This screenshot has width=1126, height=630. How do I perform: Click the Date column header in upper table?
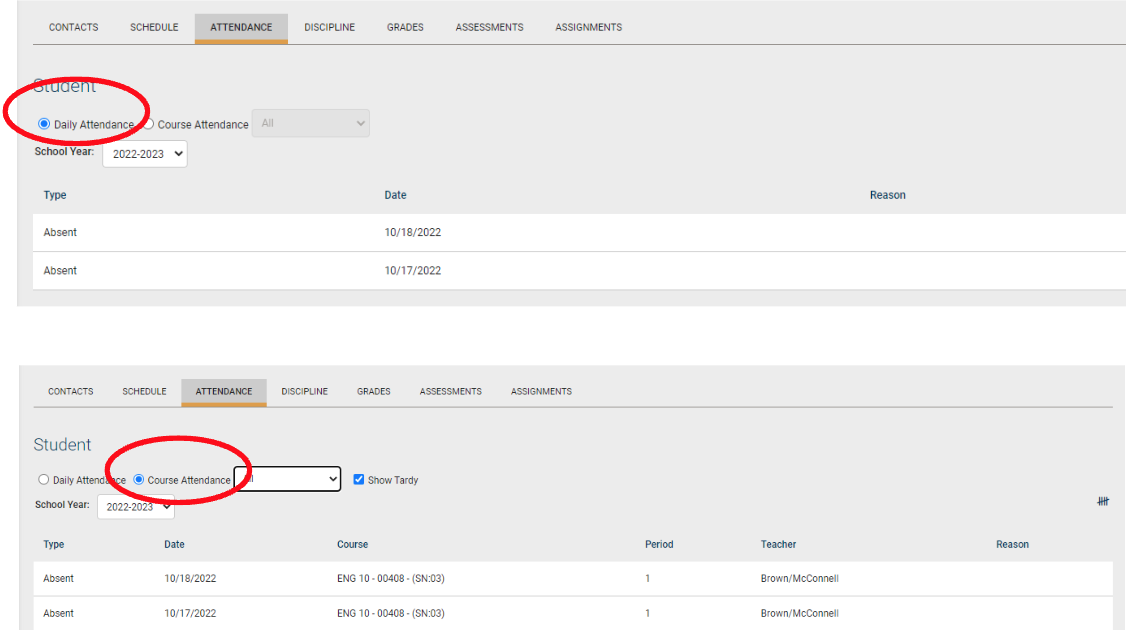tap(395, 195)
